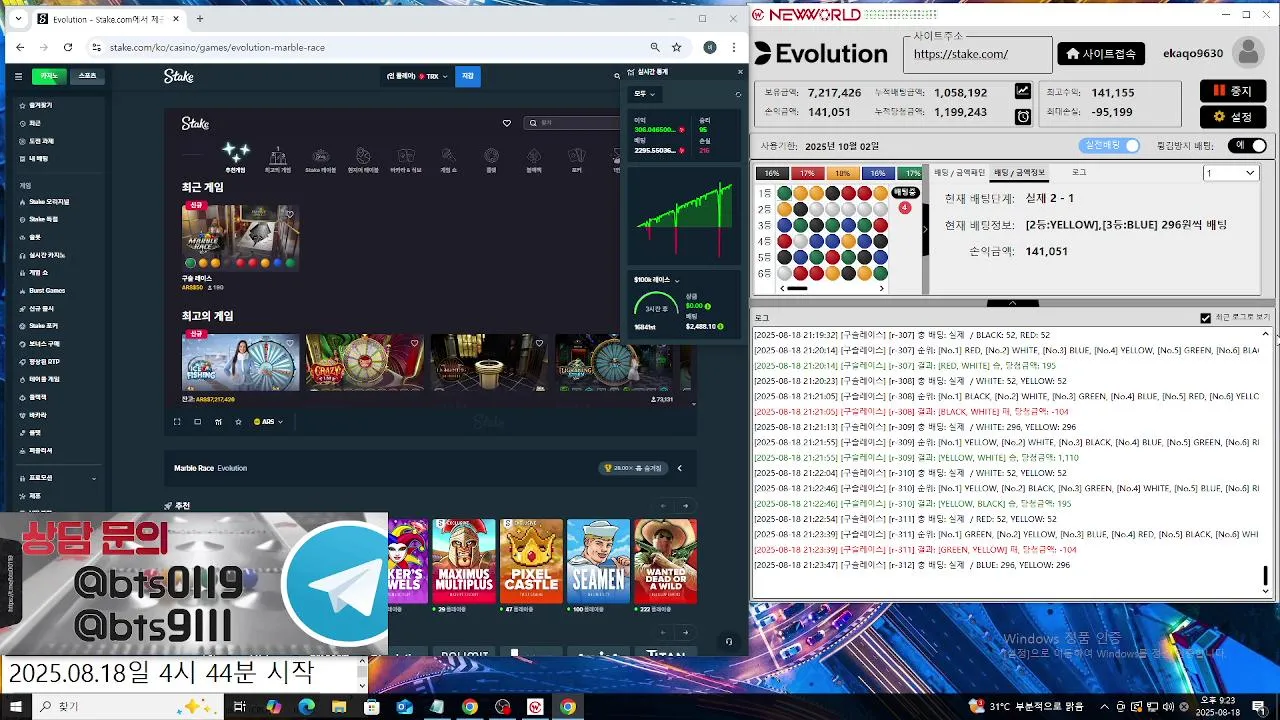Switch to the 로그 tab

click(x=1079, y=173)
